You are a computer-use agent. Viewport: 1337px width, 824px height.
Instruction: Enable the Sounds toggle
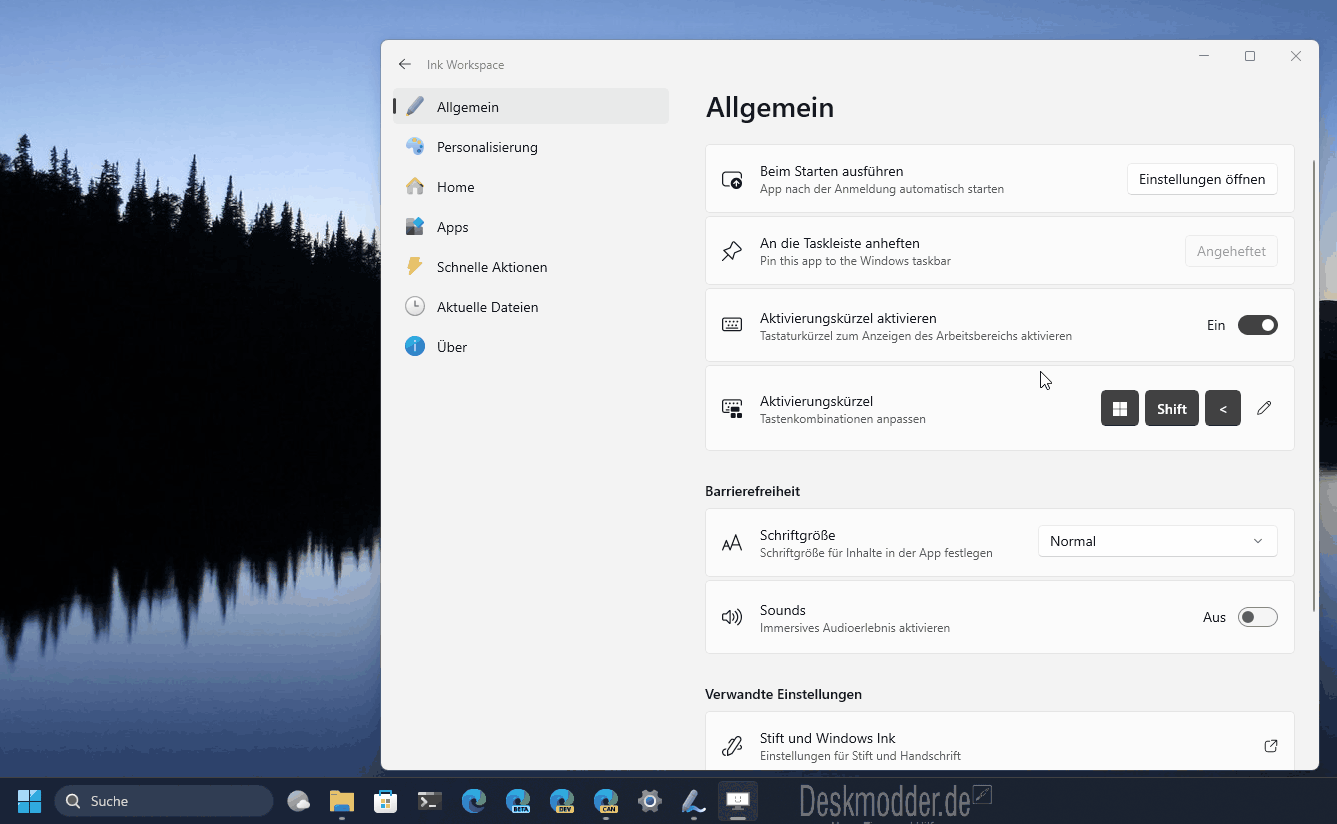pos(1258,617)
